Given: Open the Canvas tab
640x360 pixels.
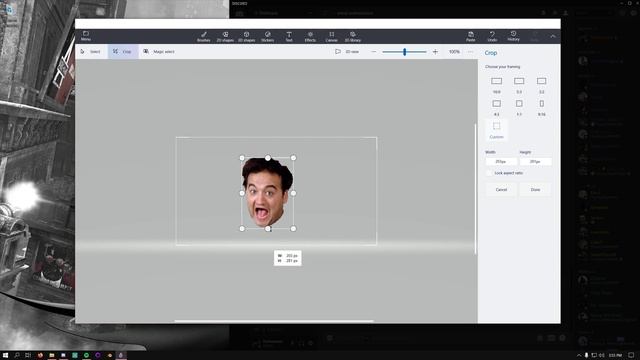Looking at the screenshot, I should [x=331, y=36].
